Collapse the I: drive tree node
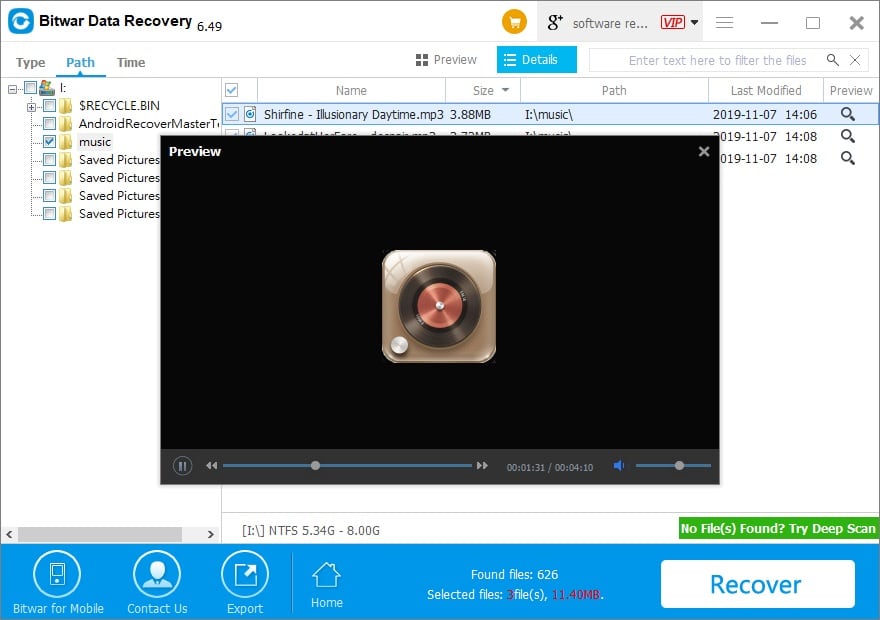Screen dimensions: 880x620 (12, 89)
